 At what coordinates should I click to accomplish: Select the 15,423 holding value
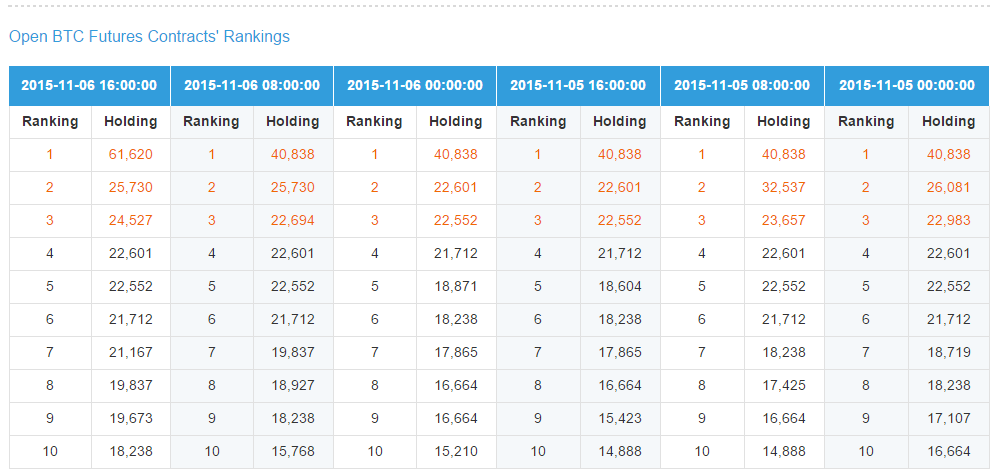(620, 419)
